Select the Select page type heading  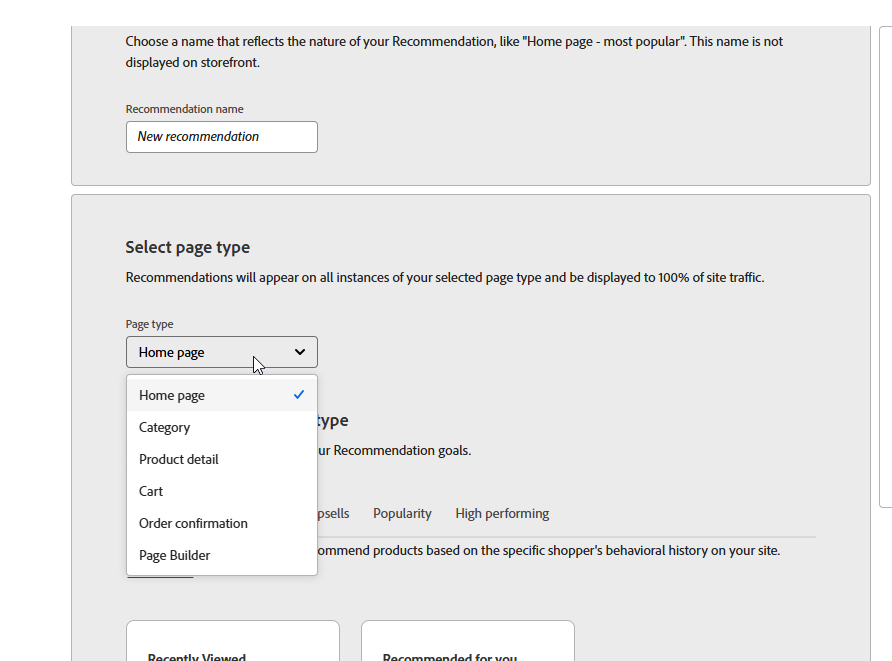click(186, 247)
